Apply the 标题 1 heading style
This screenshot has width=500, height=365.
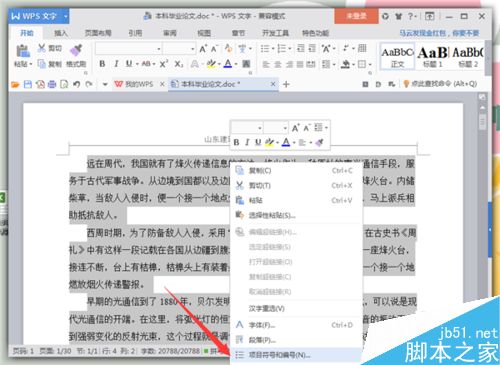(433, 56)
